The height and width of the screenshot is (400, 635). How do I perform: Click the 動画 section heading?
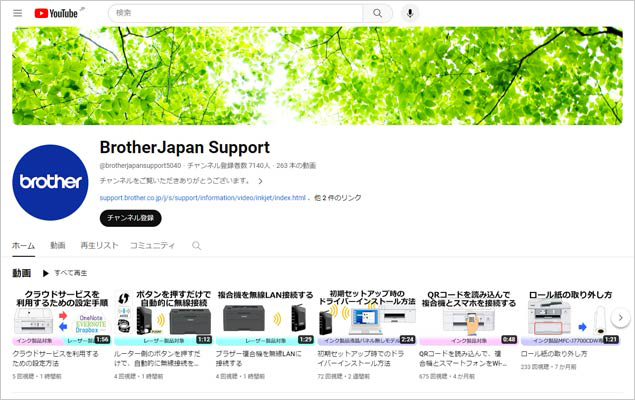tap(21, 273)
